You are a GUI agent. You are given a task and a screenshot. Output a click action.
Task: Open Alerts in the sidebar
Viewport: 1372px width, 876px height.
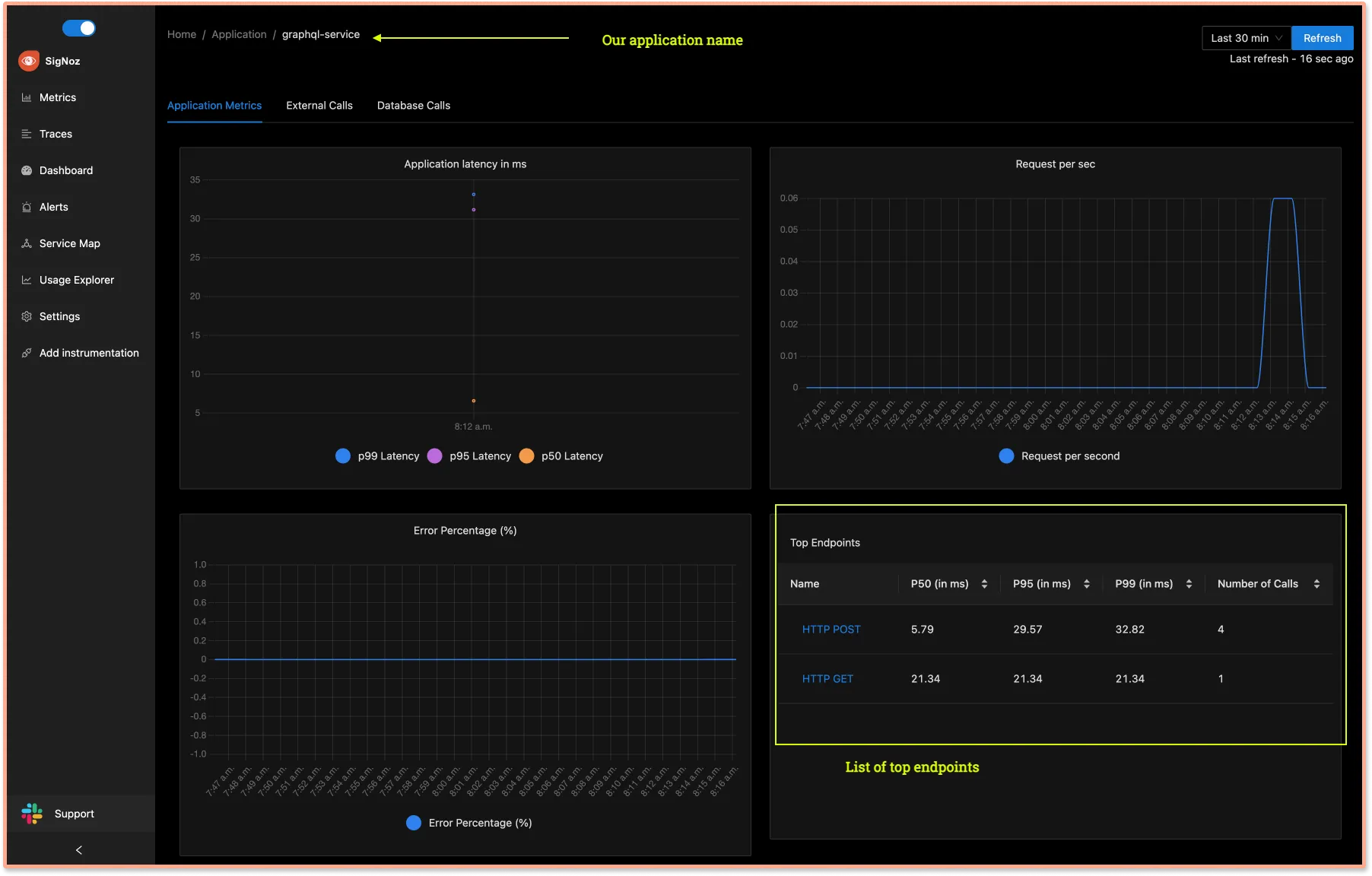79,207
